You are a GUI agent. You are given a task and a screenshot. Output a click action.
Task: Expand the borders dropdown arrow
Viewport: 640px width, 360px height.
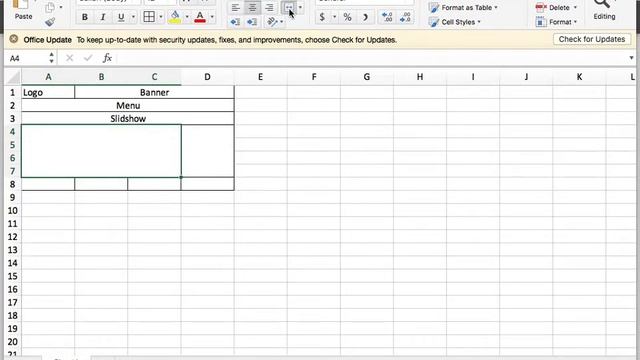pos(161,17)
